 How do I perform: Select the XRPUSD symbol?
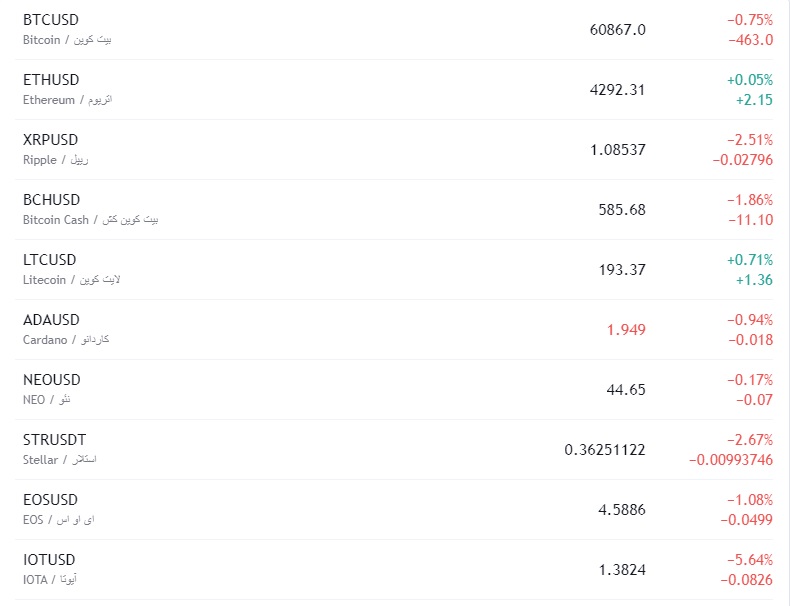pyautogui.click(x=50, y=140)
